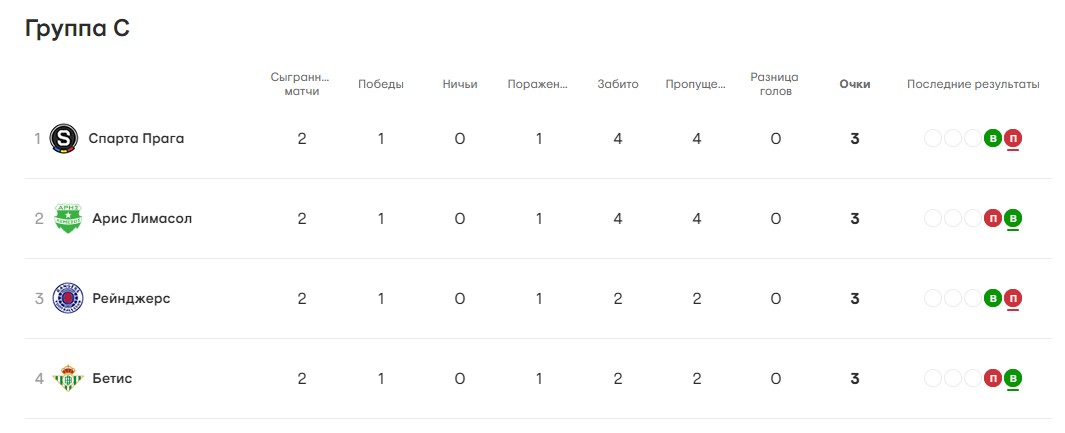Click the Rangers club crest
Image resolution: width=1065 pixels, height=433 pixels.
(x=68, y=298)
